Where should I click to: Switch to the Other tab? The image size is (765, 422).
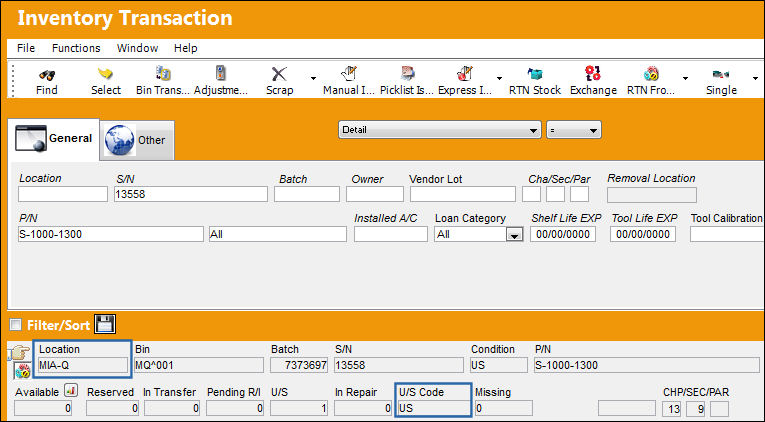(137, 141)
